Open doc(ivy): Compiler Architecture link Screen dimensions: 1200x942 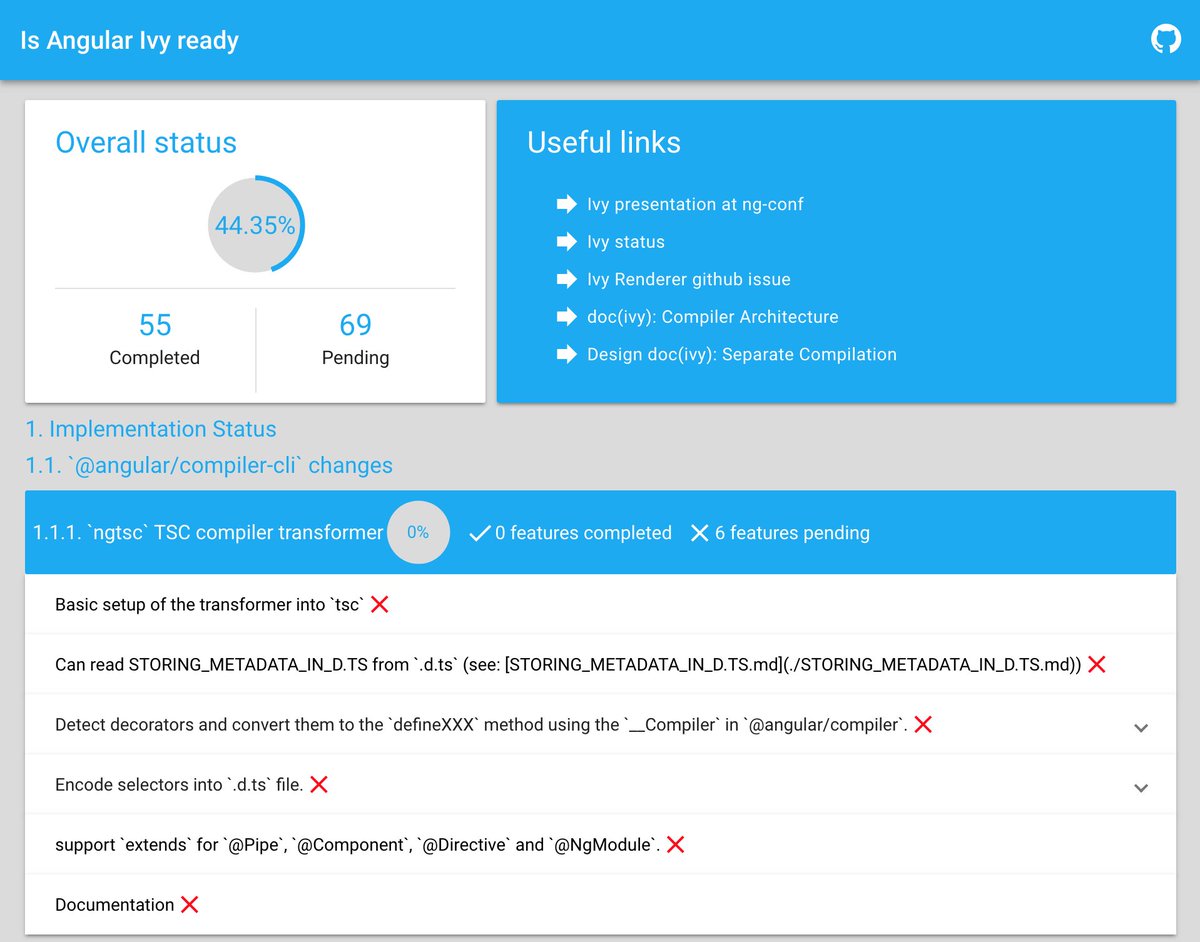(713, 317)
